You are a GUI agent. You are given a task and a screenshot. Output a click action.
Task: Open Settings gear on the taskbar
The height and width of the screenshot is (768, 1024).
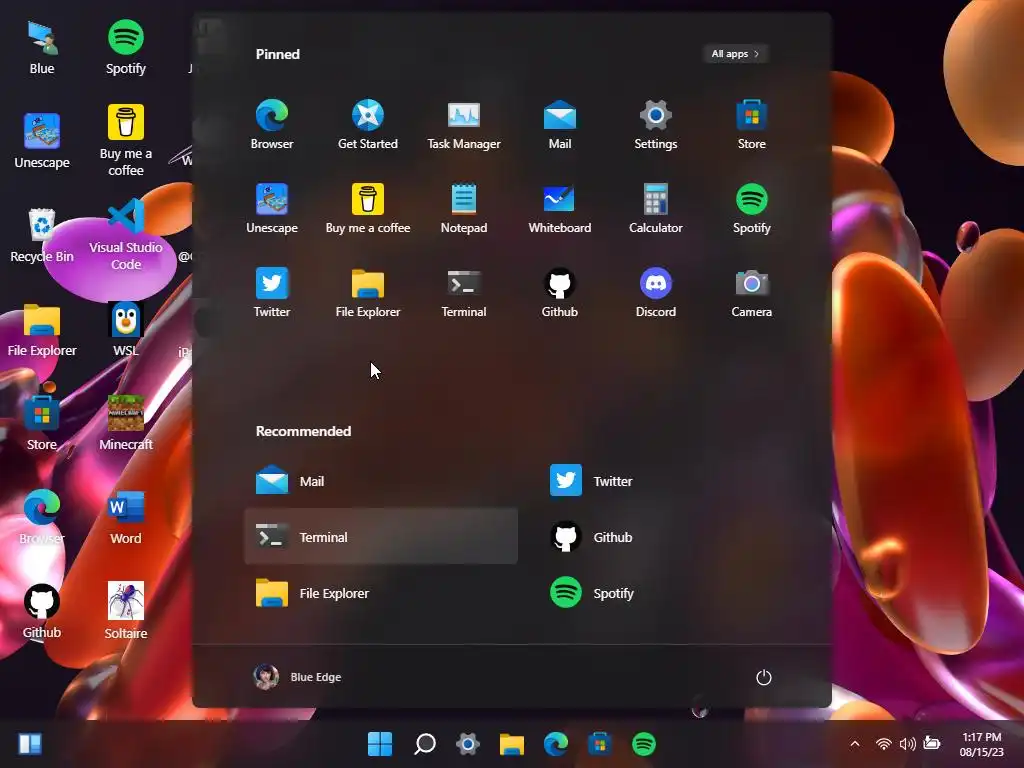468,743
